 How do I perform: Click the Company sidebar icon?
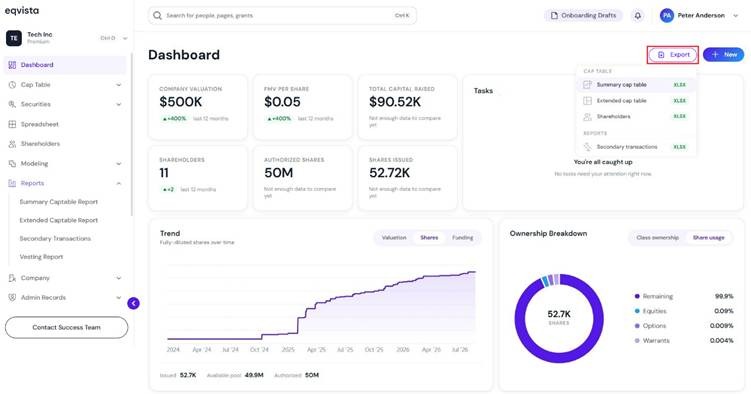[12, 278]
